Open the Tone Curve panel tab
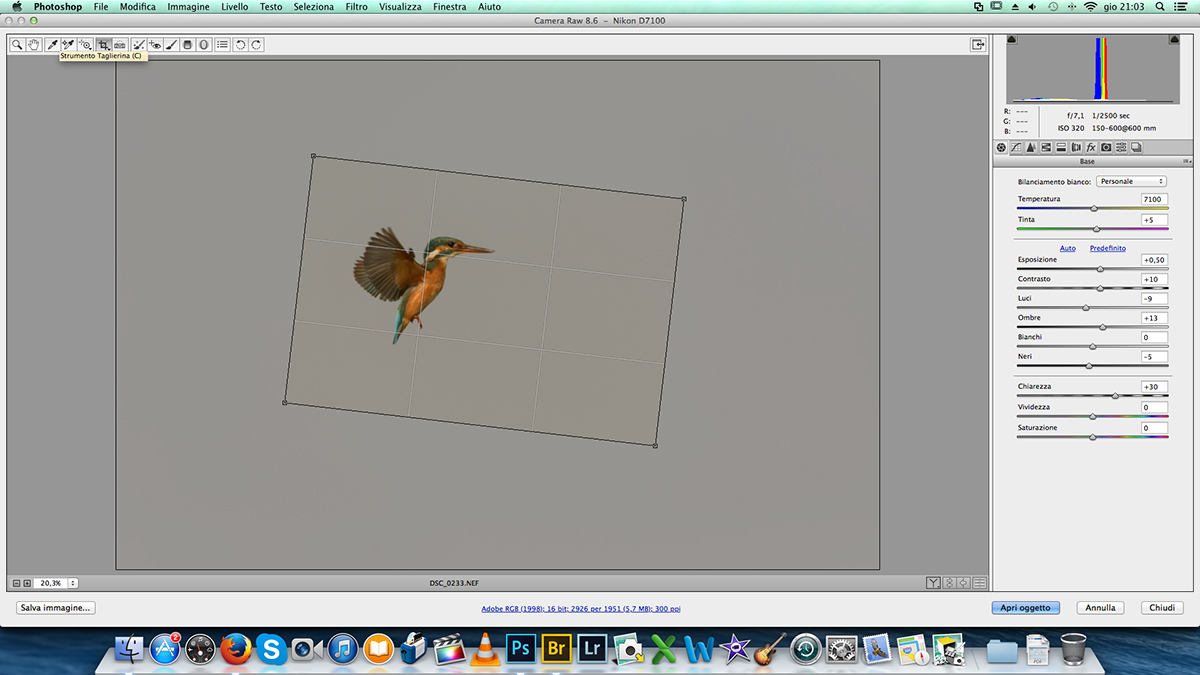The image size is (1200, 675). pyautogui.click(x=1015, y=147)
